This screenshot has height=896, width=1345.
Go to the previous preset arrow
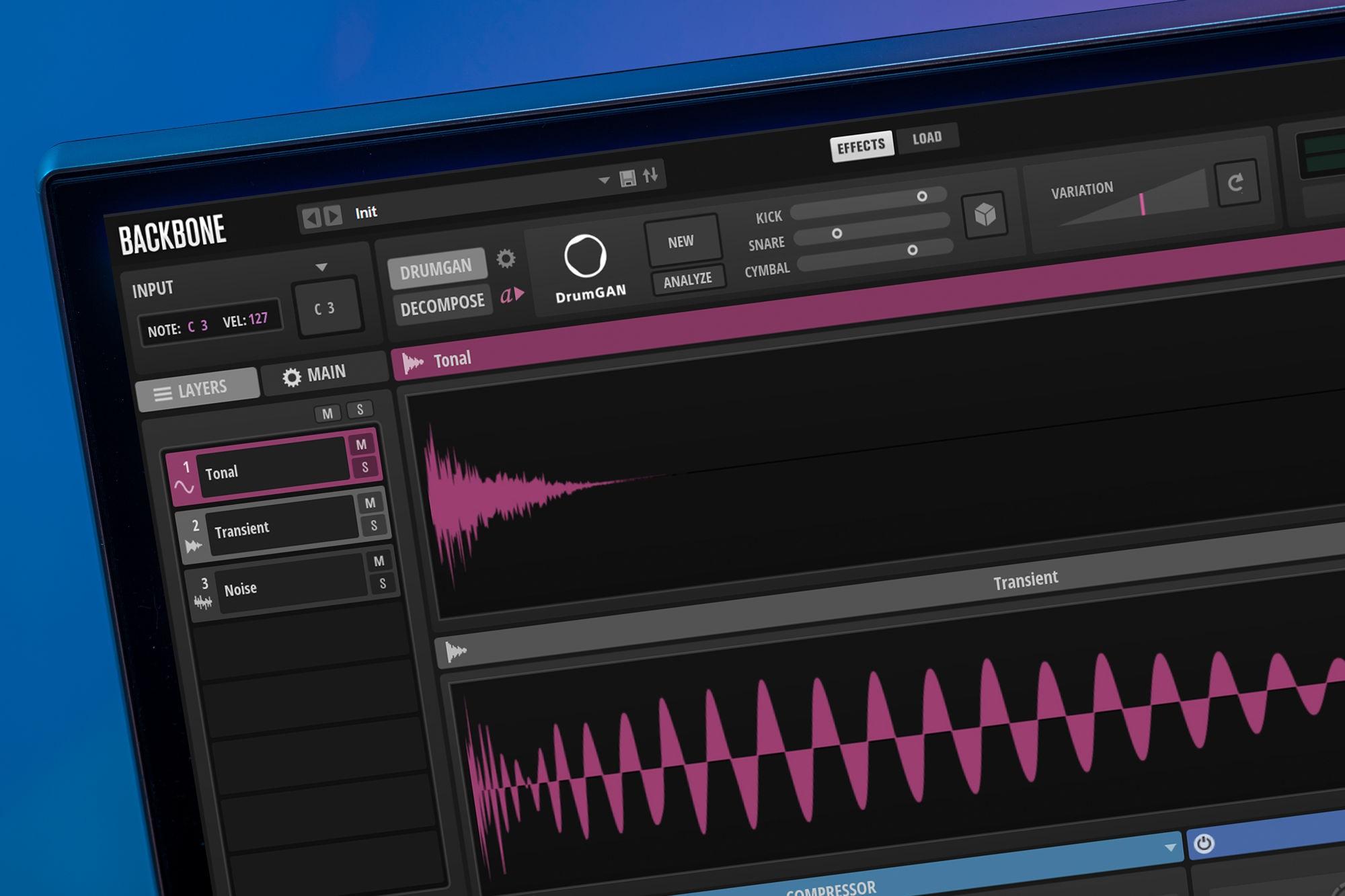click(311, 218)
